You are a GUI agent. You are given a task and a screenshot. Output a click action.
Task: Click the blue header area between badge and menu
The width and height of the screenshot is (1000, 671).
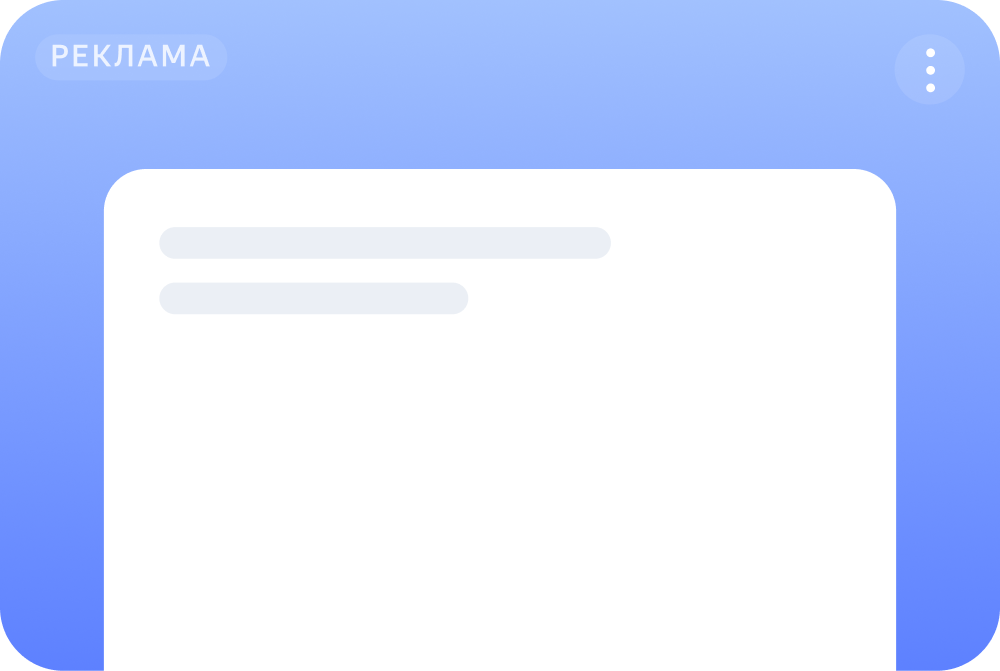(x=561, y=70)
